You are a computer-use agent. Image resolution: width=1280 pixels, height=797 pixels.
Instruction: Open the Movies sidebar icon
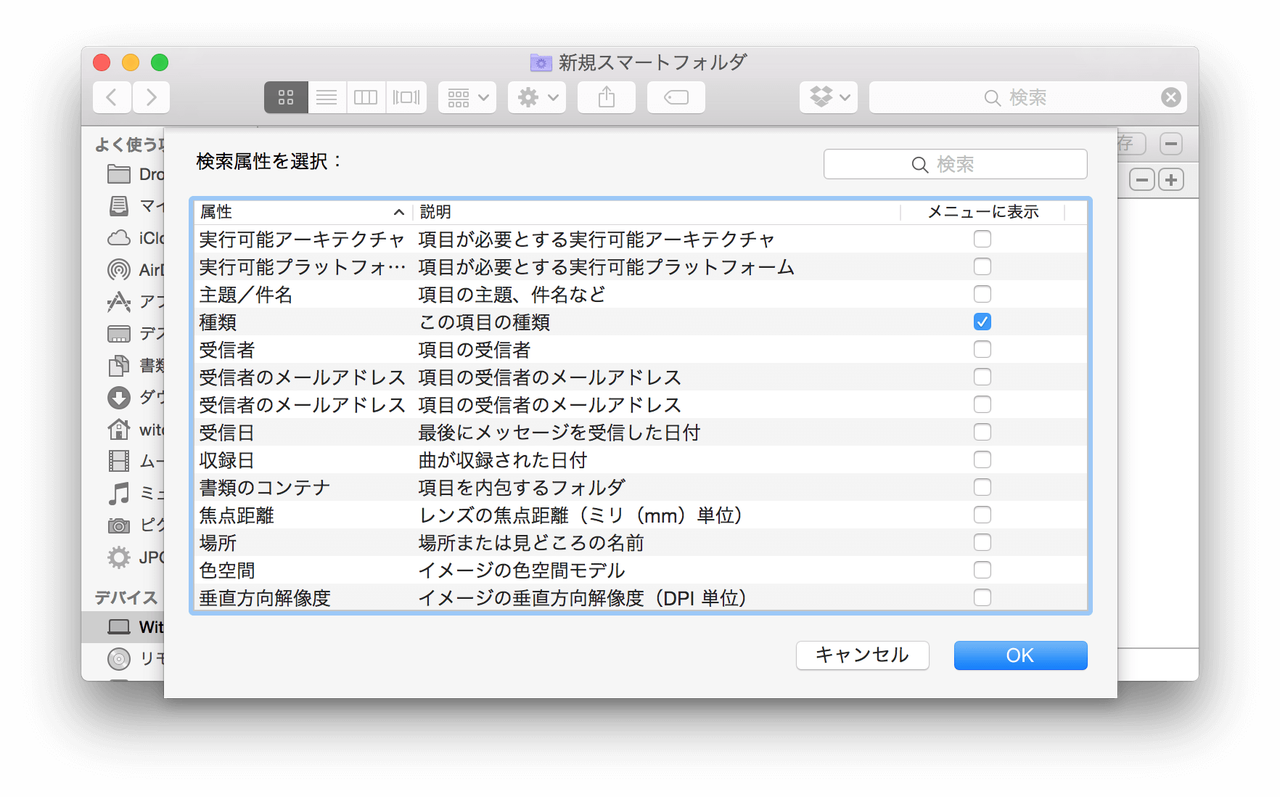119,461
